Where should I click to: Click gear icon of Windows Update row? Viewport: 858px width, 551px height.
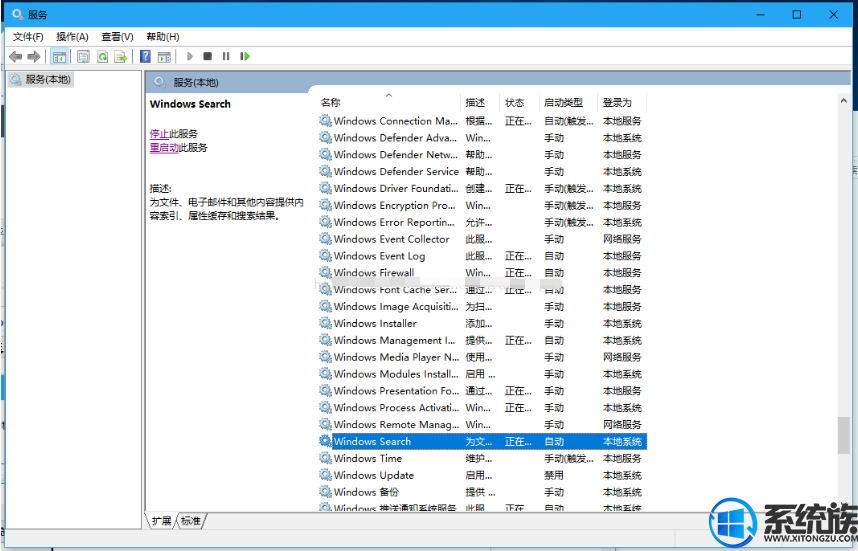click(x=326, y=475)
